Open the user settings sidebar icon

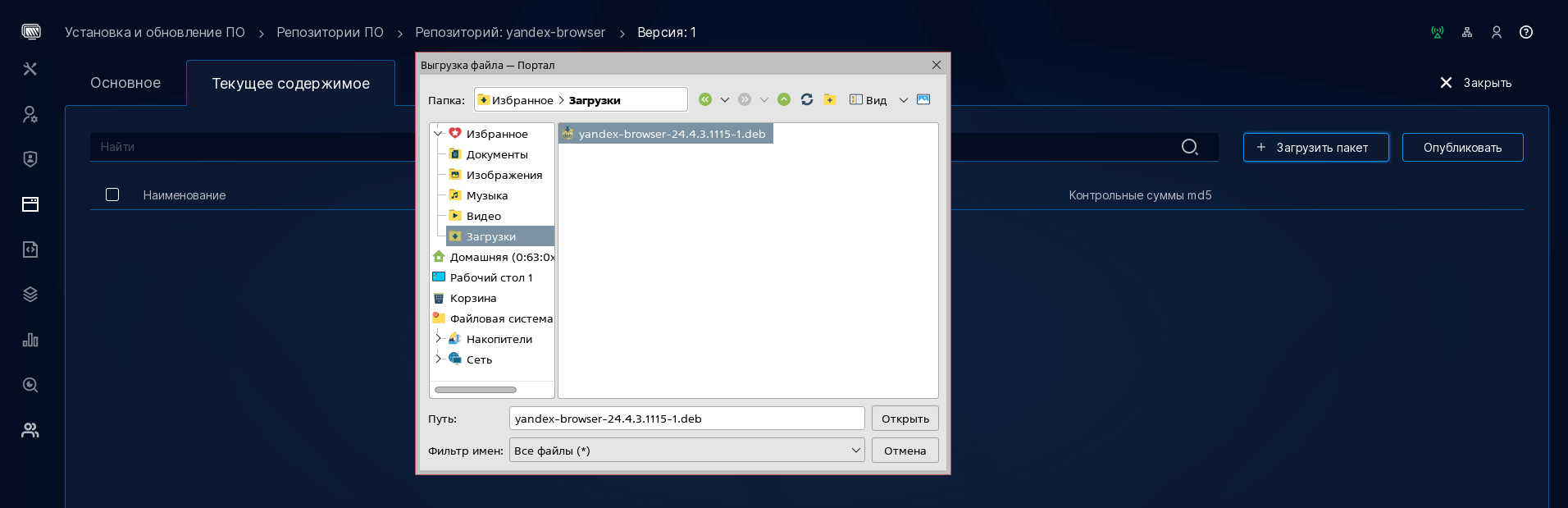[30, 114]
